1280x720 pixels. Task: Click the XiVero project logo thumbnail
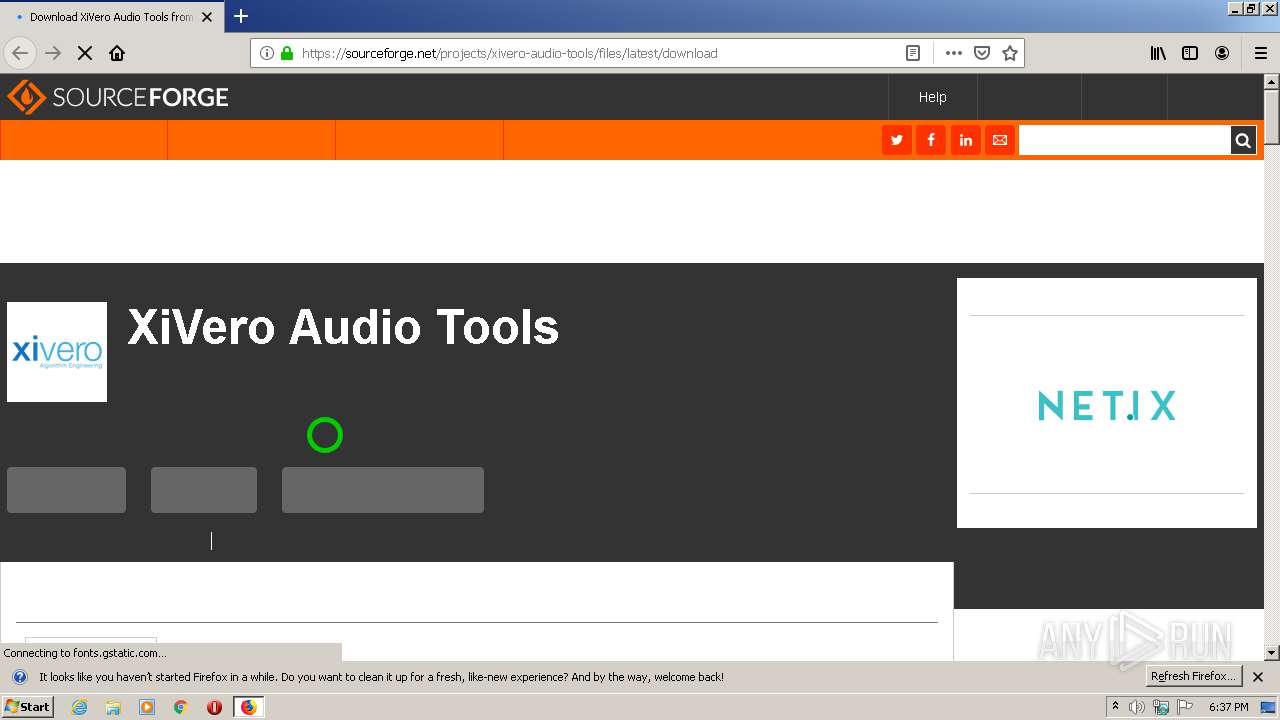click(x=57, y=352)
